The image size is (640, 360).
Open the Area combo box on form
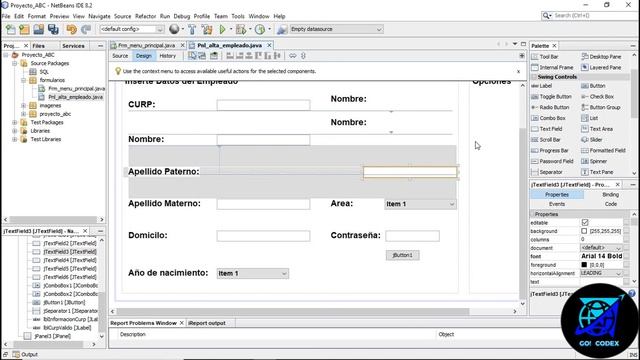coord(420,204)
